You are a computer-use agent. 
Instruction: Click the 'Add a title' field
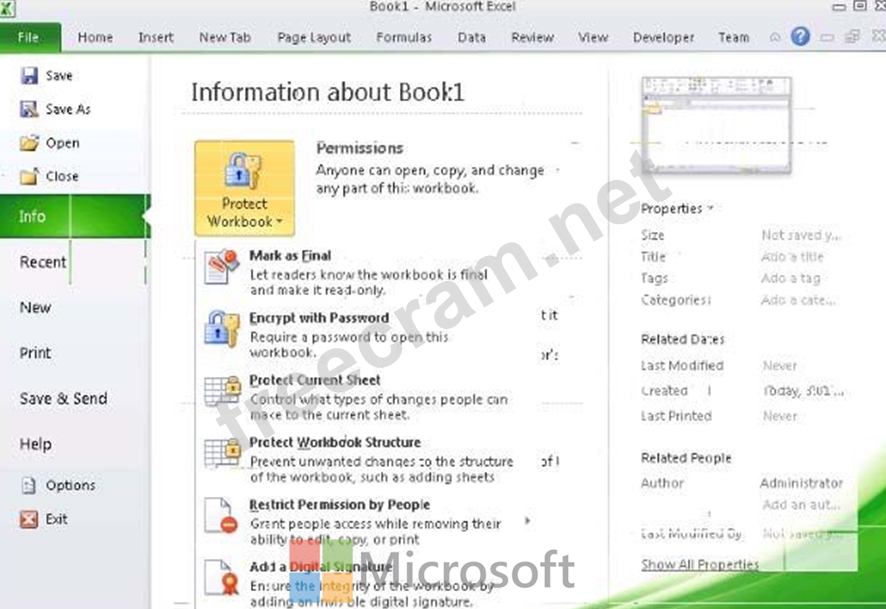pyautogui.click(x=792, y=257)
